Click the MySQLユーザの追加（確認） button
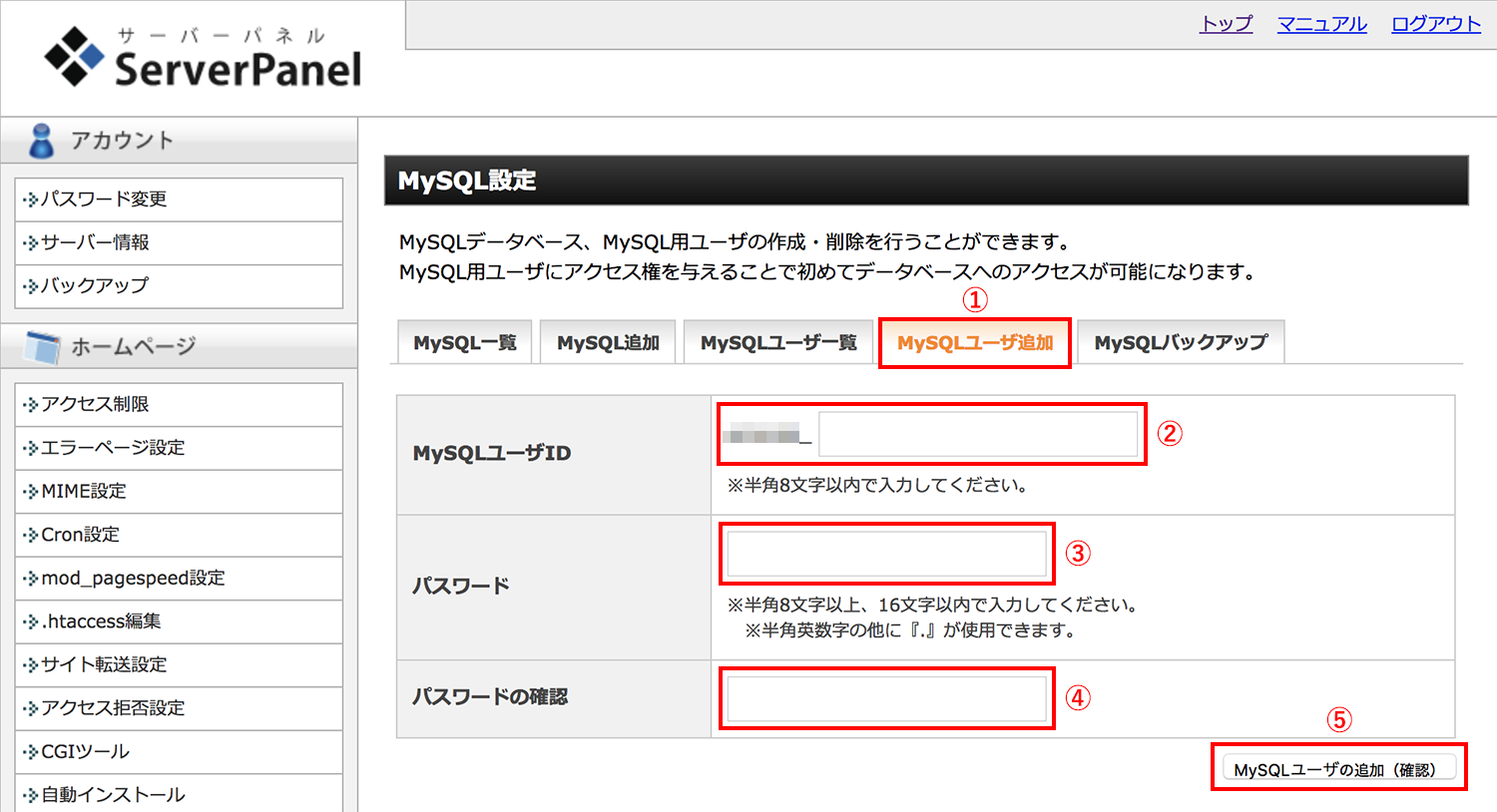Screen dimensions: 1497x812 click(x=1338, y=768)
